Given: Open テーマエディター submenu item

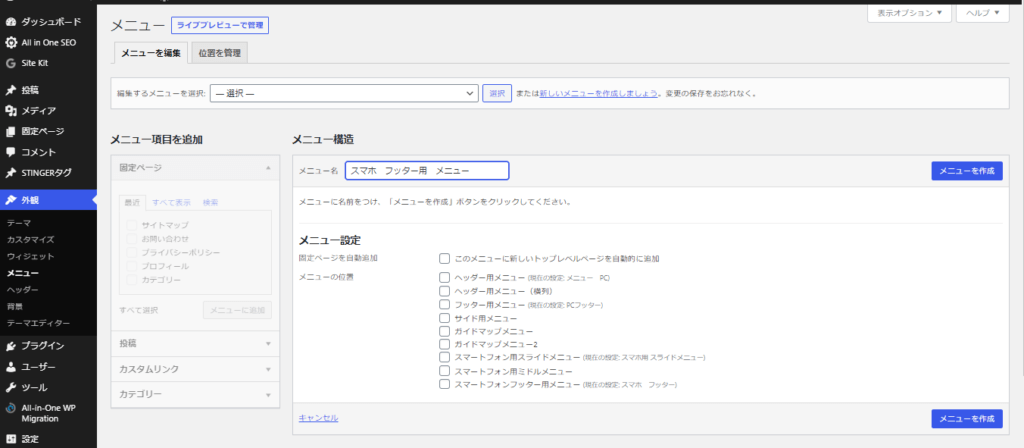Looking at the screenshot, I should tap(38, 323).
